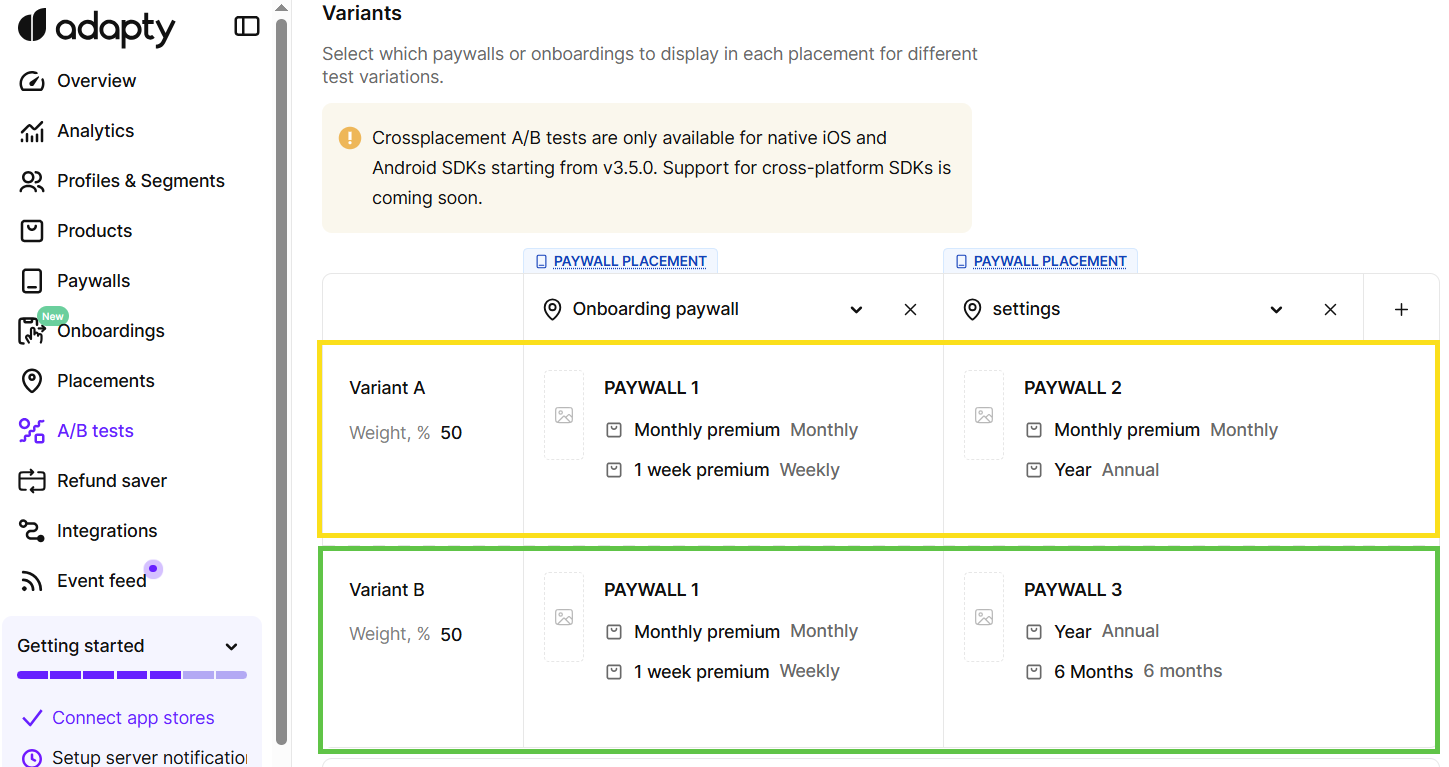Click the Adapty logo icon
The image size is (1449, 767).
pyautogui.click(x=32, y=26)
